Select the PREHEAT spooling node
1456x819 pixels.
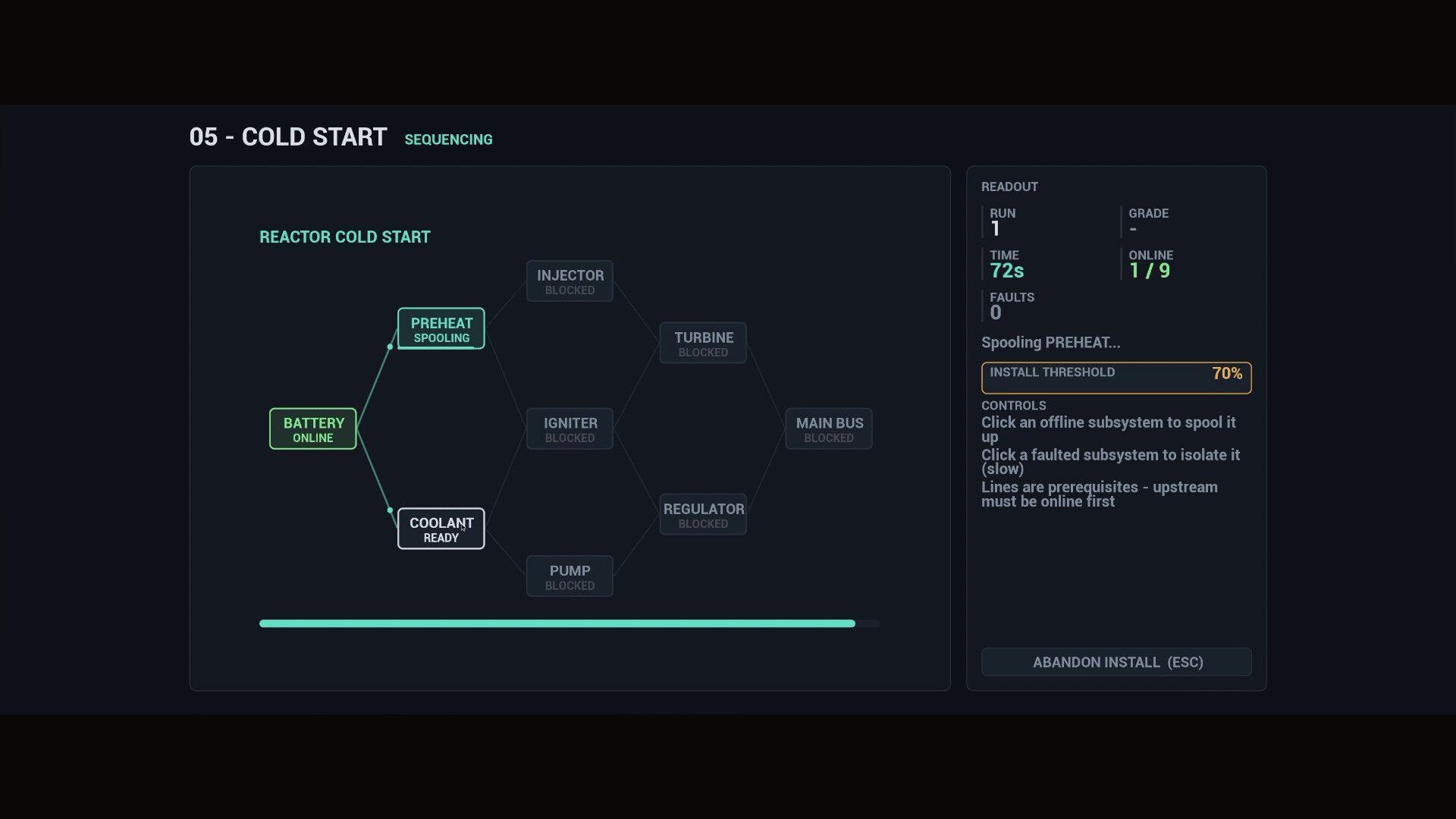click(441, 328)
